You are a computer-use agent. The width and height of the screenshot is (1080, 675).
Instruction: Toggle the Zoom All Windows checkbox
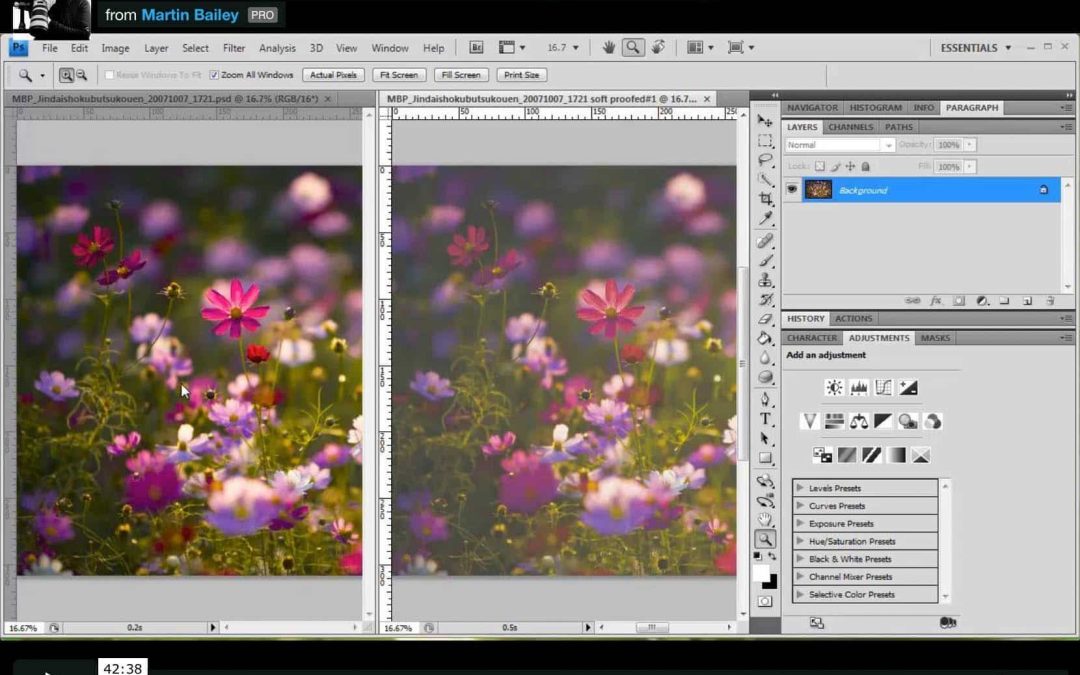click(214, 75)
